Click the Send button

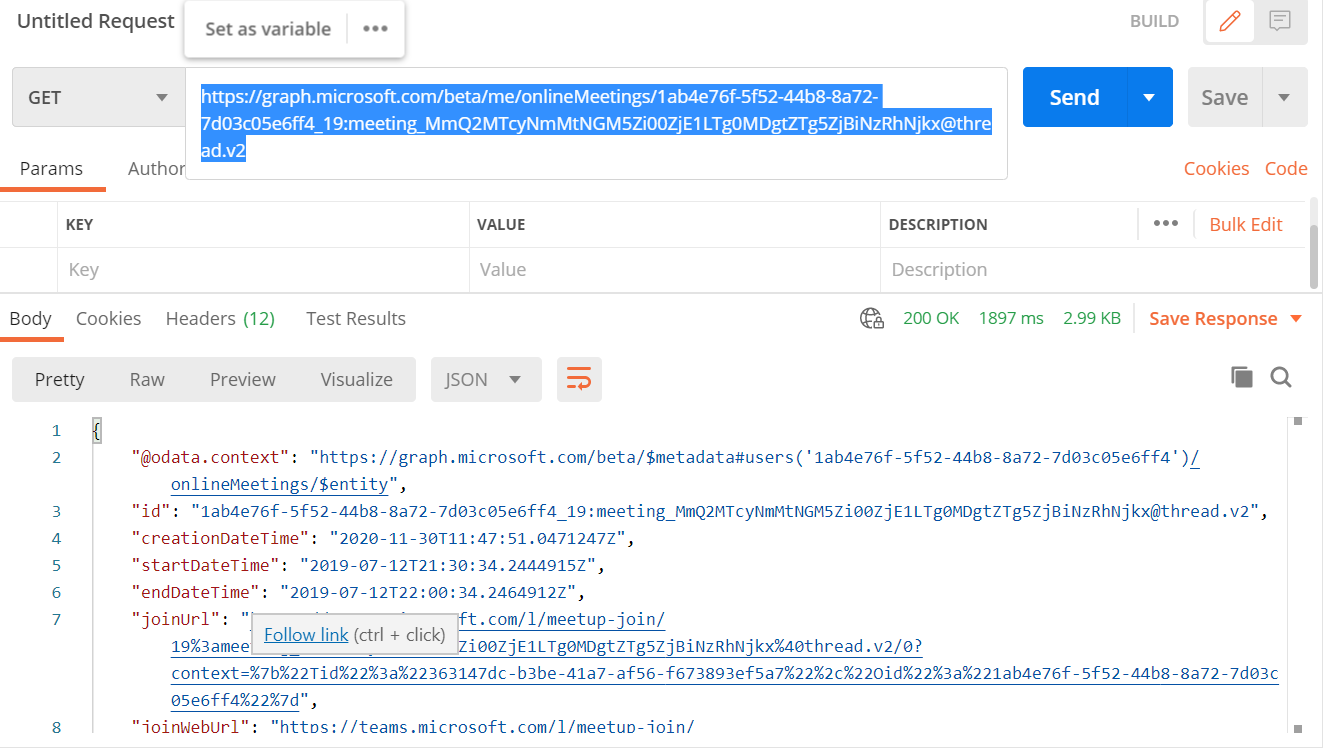(1073, 97)
